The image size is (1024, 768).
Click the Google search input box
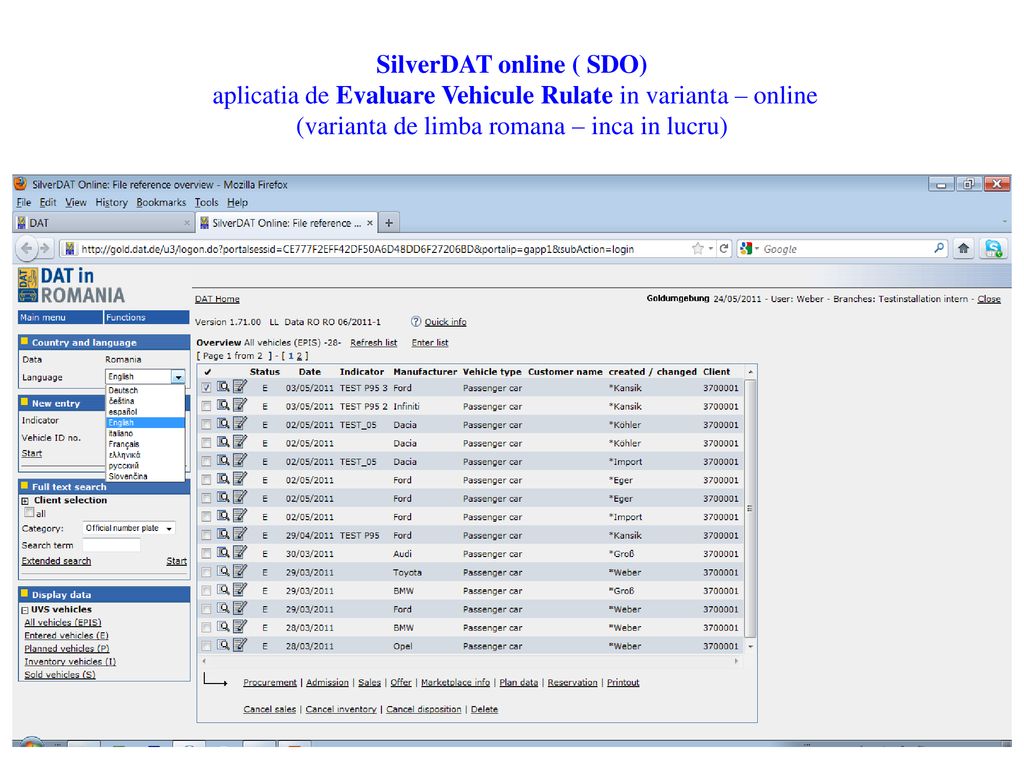tap(846, 249)
